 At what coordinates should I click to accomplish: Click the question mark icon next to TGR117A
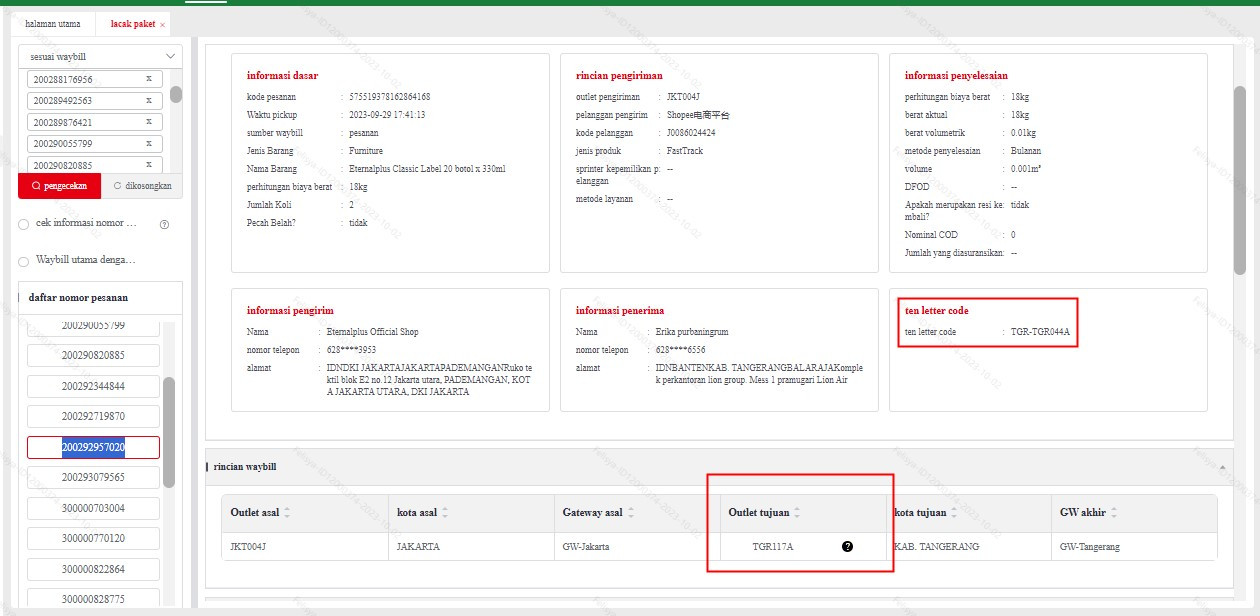pos(847,546)
